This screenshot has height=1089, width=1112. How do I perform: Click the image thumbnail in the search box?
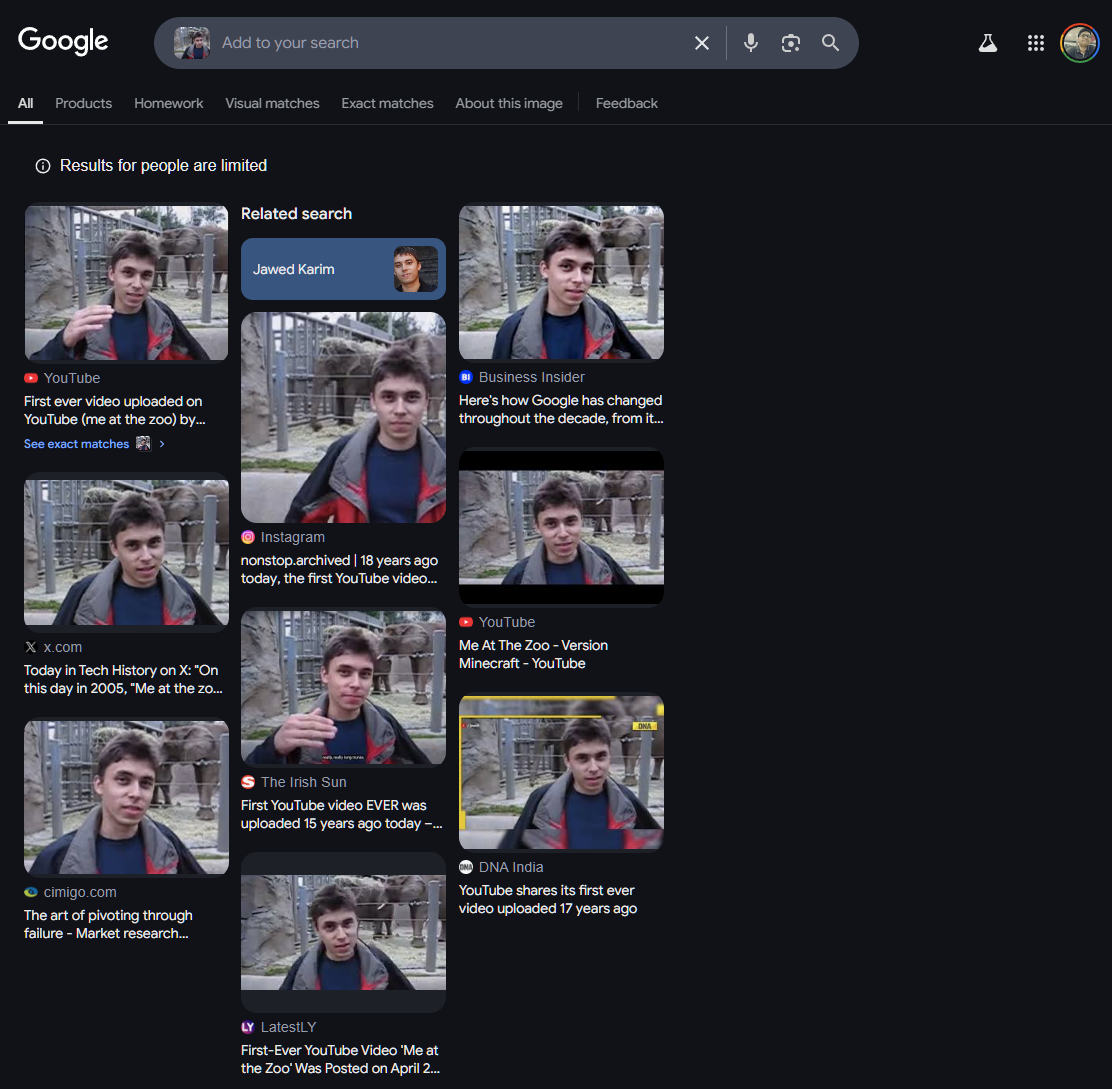(x=192, y=43)
